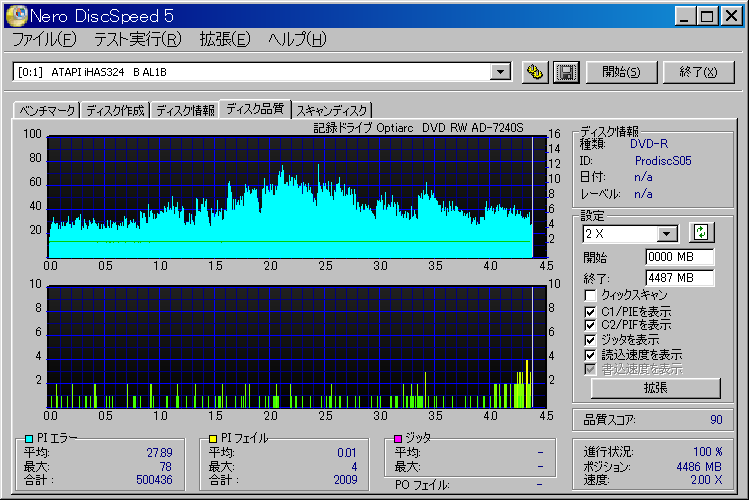Viewport: 749px width, 500px height.
Task: Switch to the ディスク情報 tab
Action: (185, 110)
